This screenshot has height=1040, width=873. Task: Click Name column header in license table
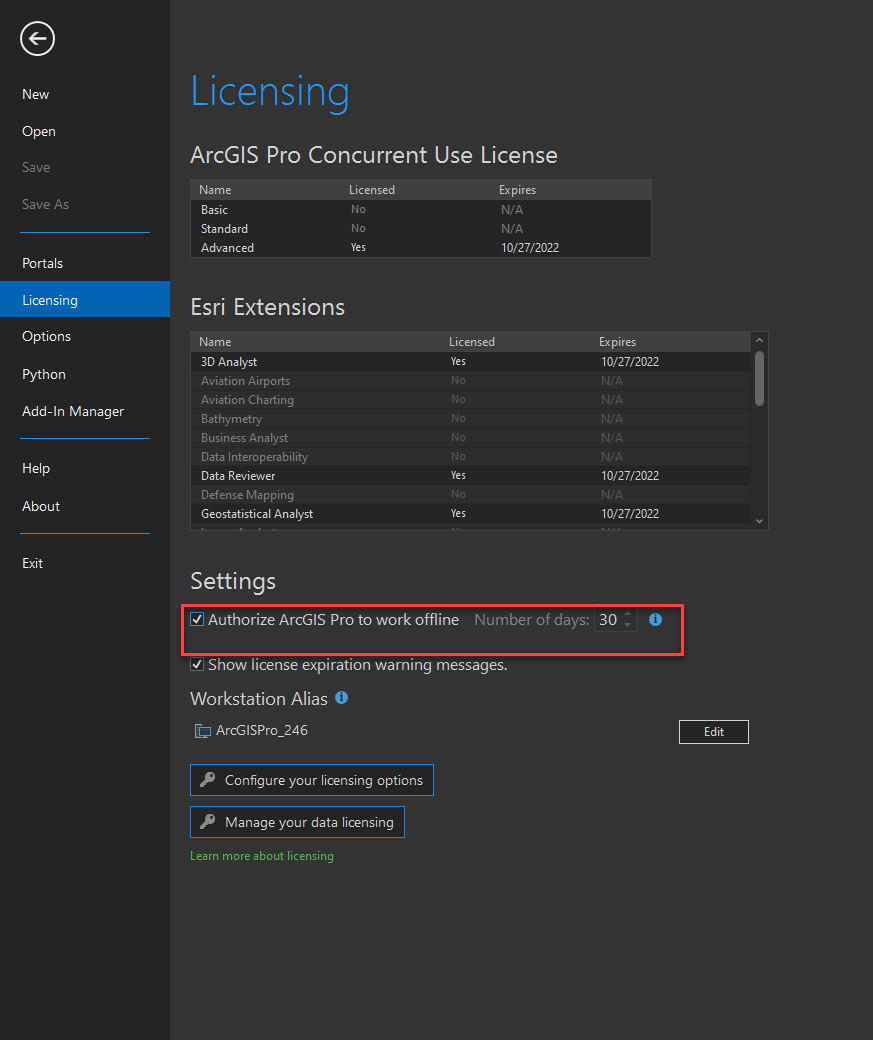[x=215, y=190]
